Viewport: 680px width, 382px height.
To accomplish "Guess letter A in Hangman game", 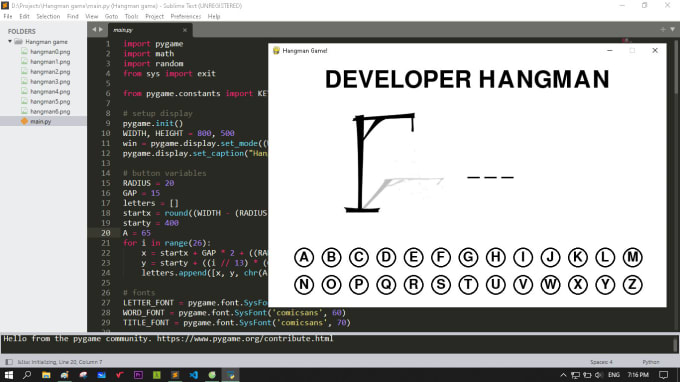I will (304, 258).
